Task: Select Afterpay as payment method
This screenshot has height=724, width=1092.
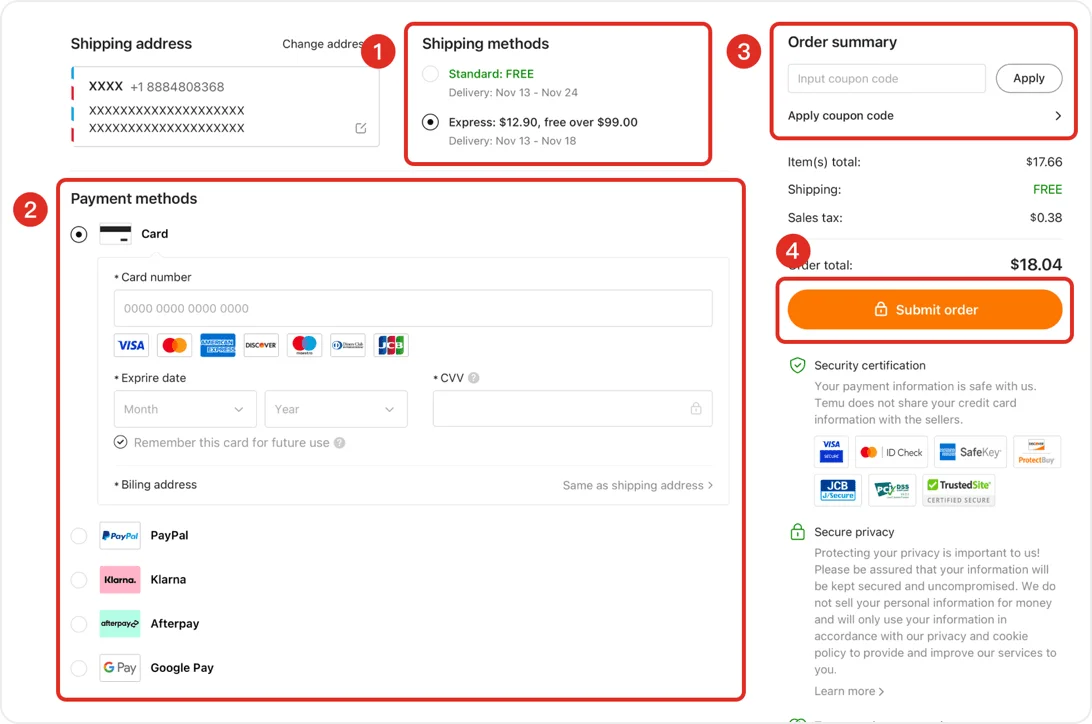Action: [78, 623]
